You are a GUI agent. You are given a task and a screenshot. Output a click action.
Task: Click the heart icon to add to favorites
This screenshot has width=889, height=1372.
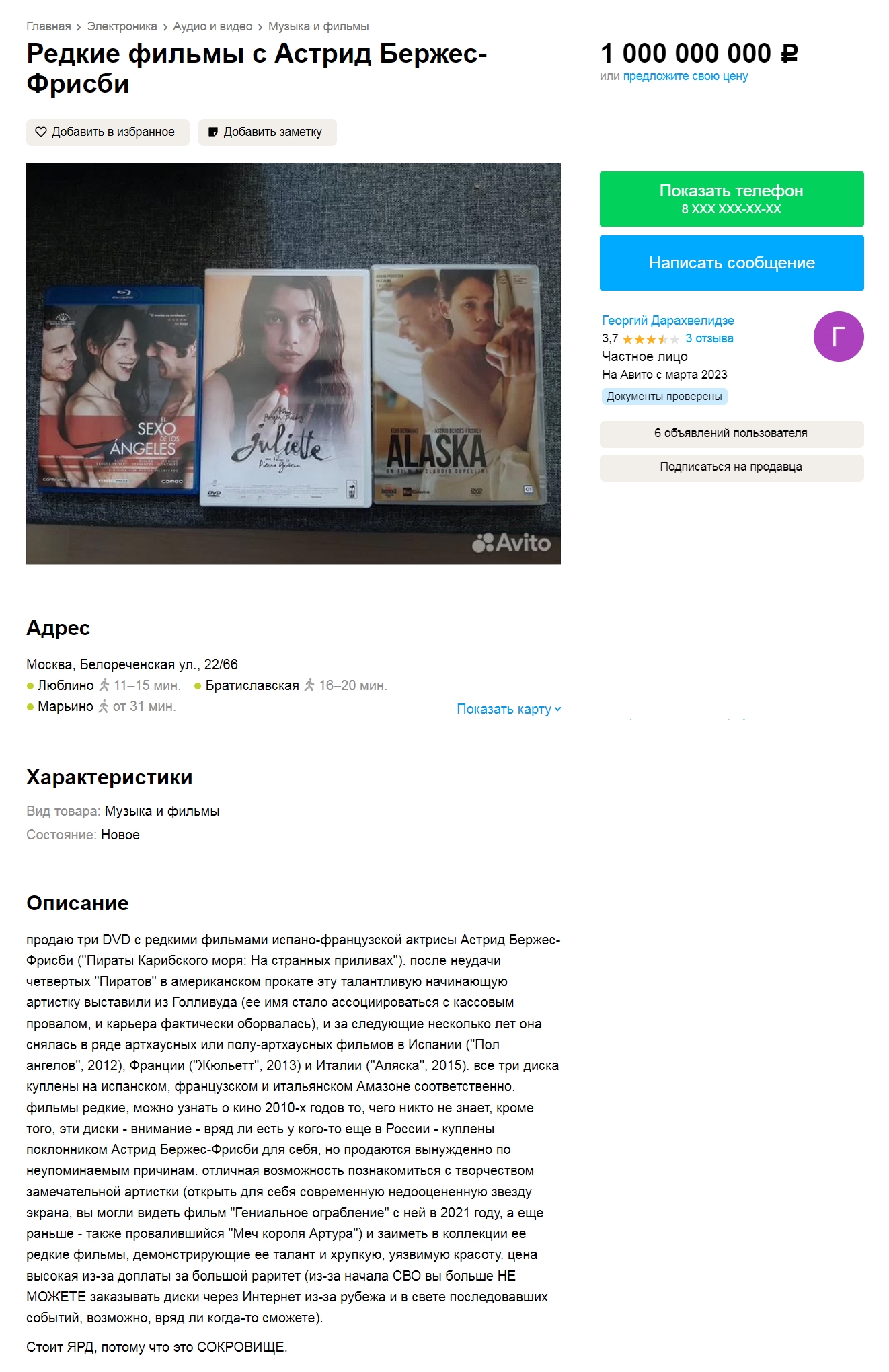click(41, 132)
